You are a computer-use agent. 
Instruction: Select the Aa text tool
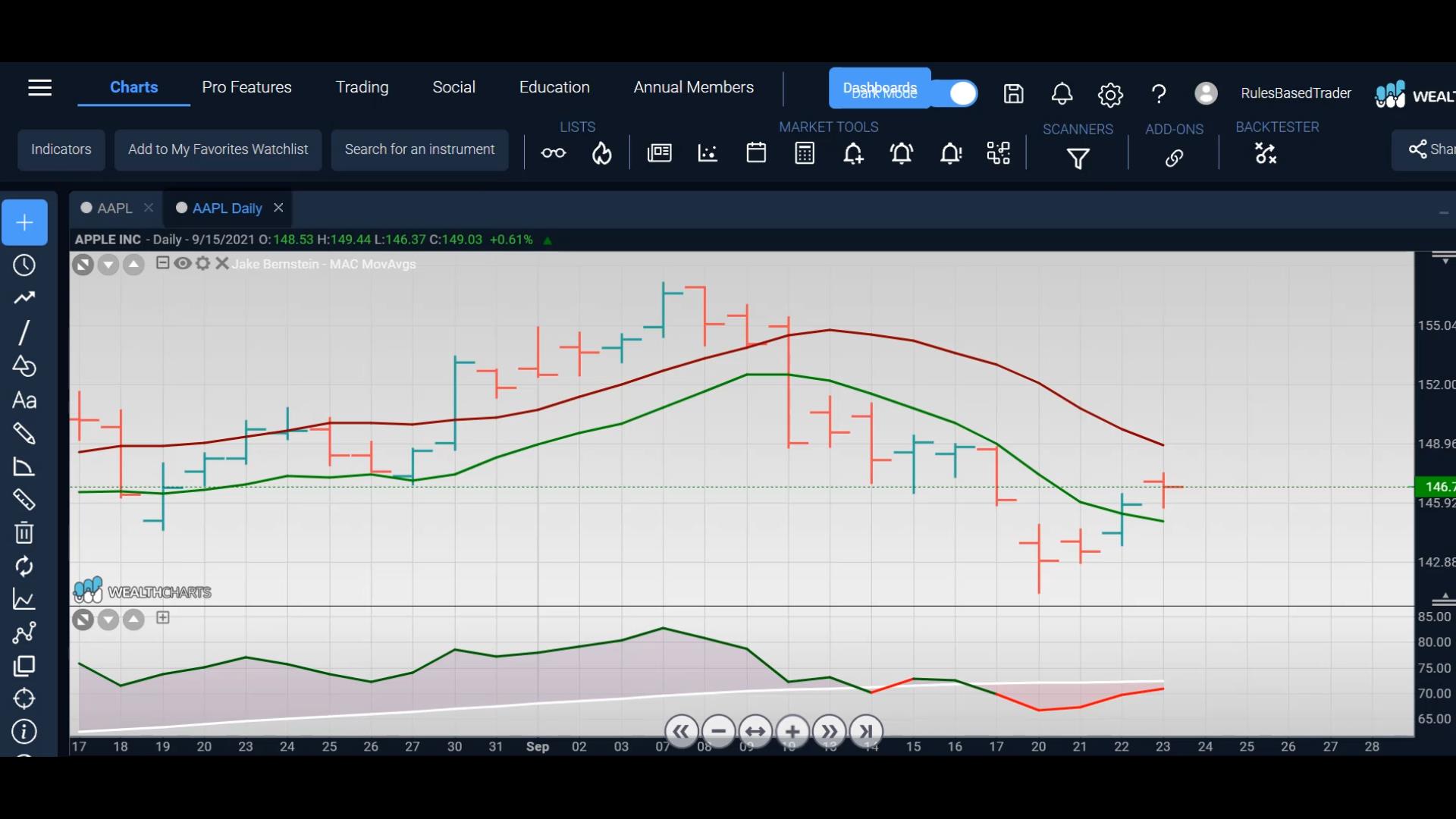24,400
